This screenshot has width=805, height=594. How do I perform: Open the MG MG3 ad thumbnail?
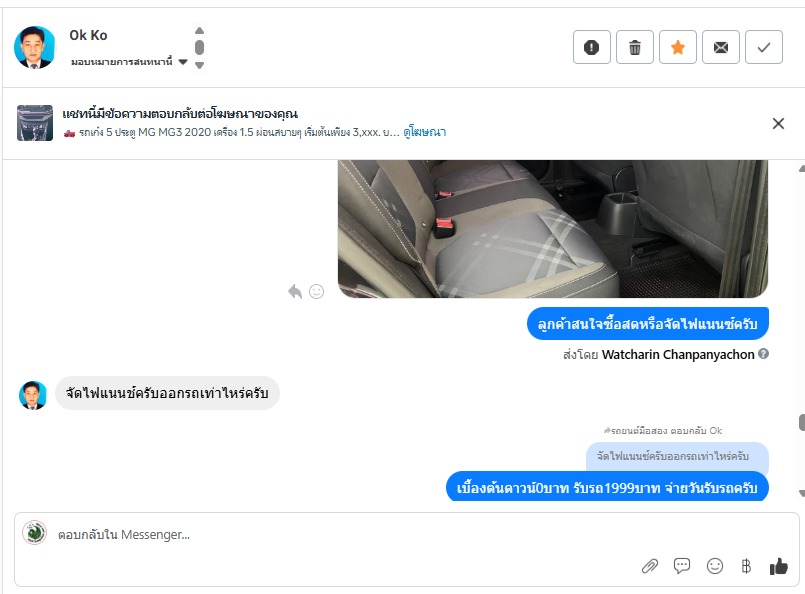[x=35, y=123]
